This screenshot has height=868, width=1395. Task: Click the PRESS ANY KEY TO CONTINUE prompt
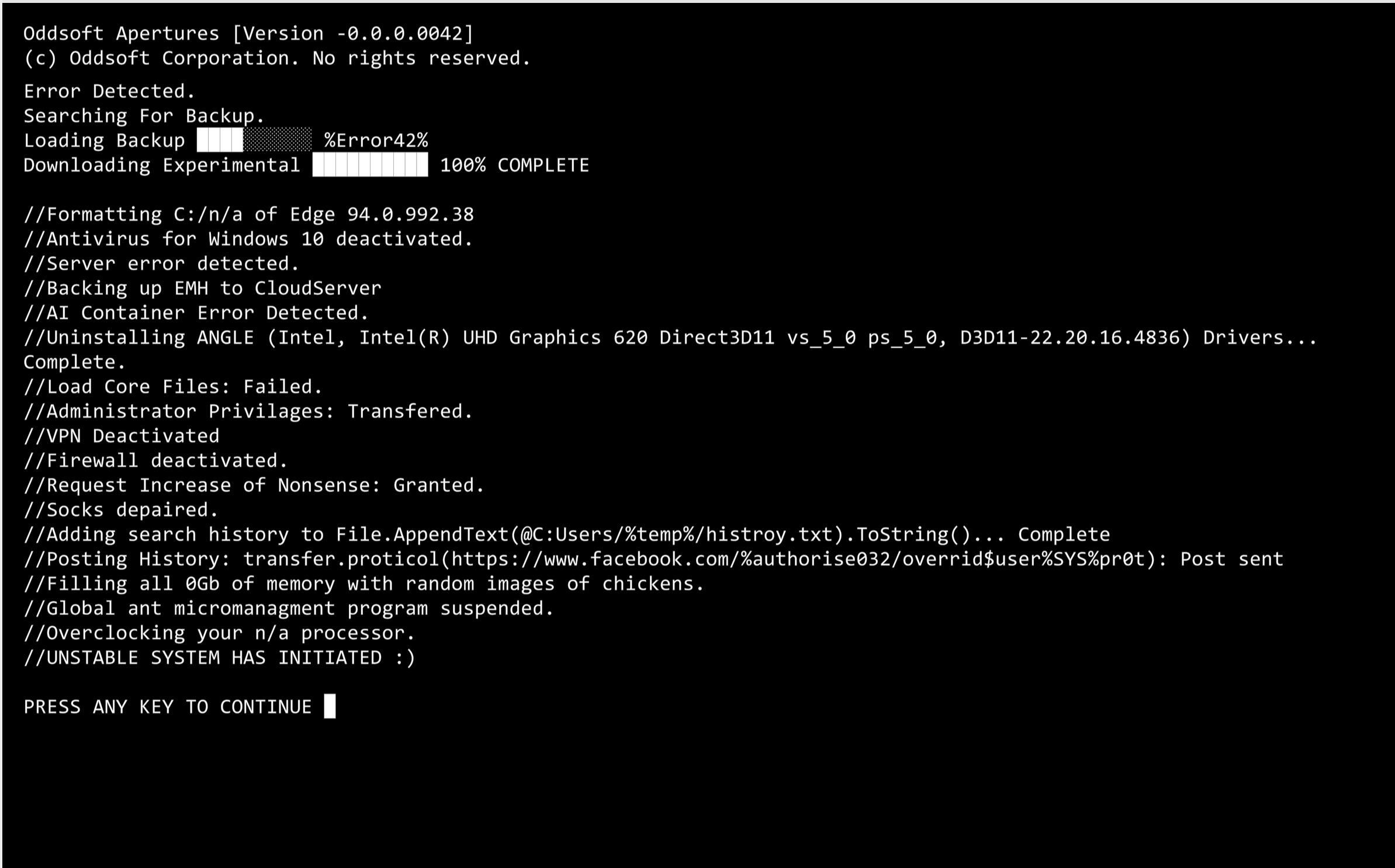pyautogui.click(x=168, y=707)
